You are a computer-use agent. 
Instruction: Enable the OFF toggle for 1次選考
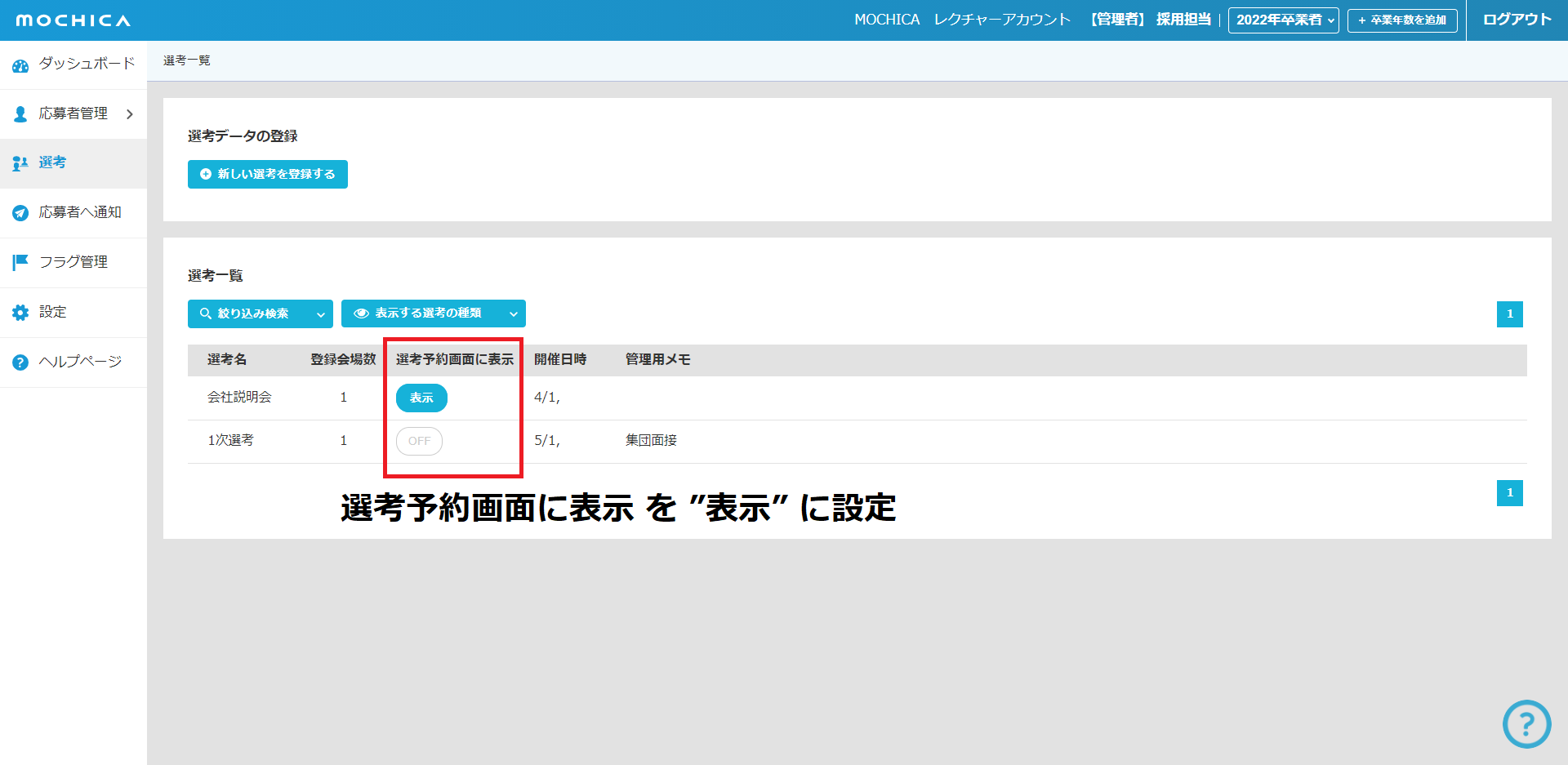419,441
